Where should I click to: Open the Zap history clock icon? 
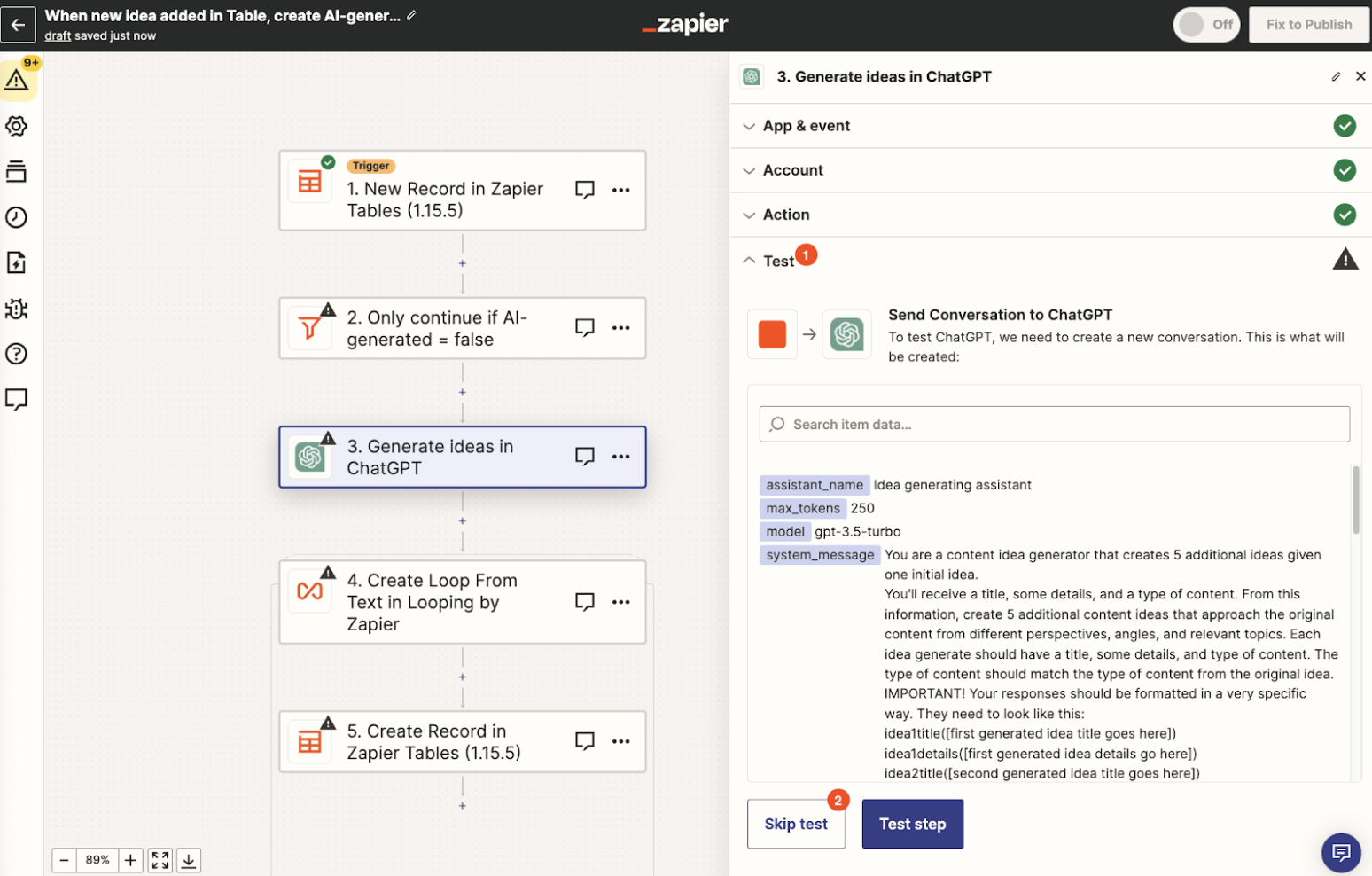point(17,217)
